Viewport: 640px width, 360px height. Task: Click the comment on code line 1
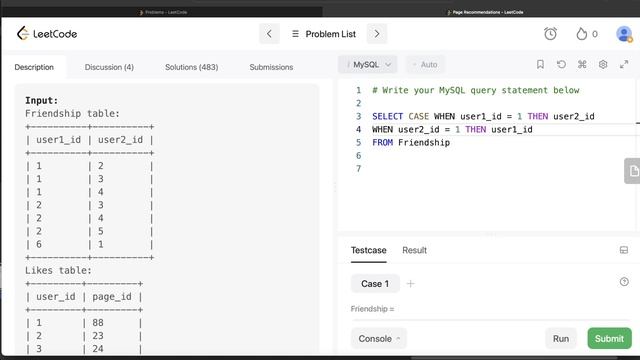476,90
